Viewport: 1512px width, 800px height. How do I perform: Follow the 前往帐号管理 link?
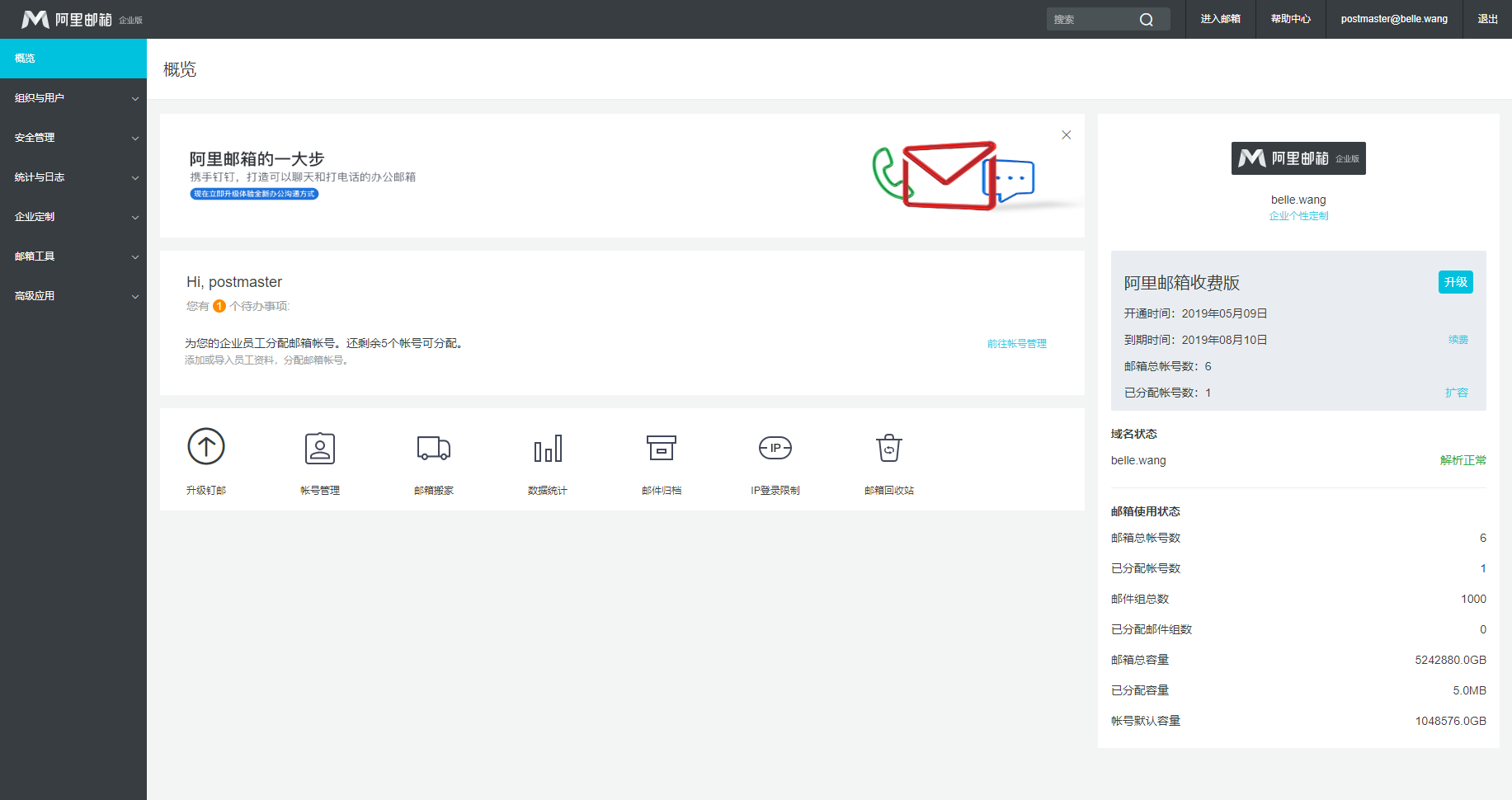[1016, 344]
